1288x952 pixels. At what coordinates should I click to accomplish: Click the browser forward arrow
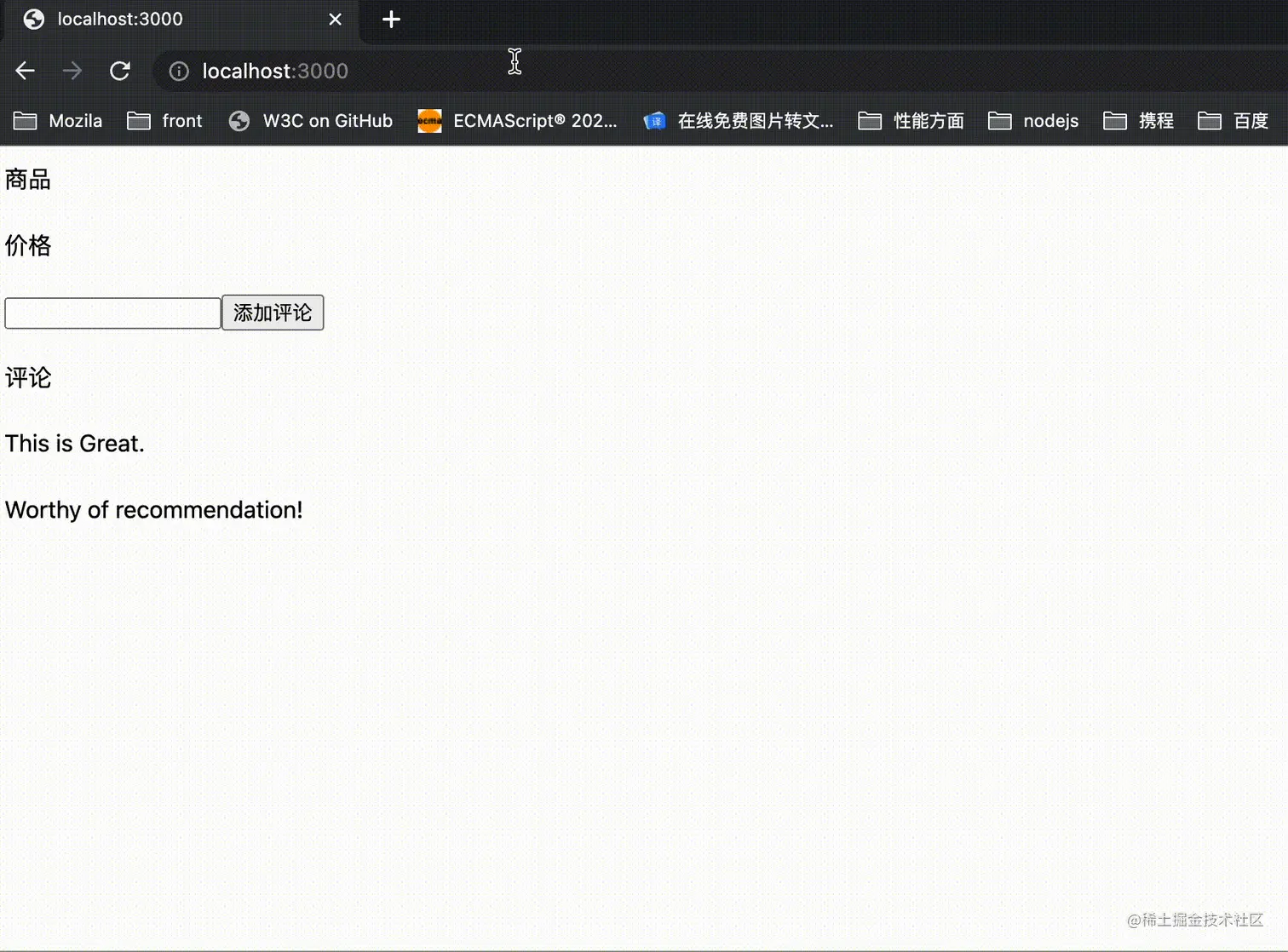(72, 71)
